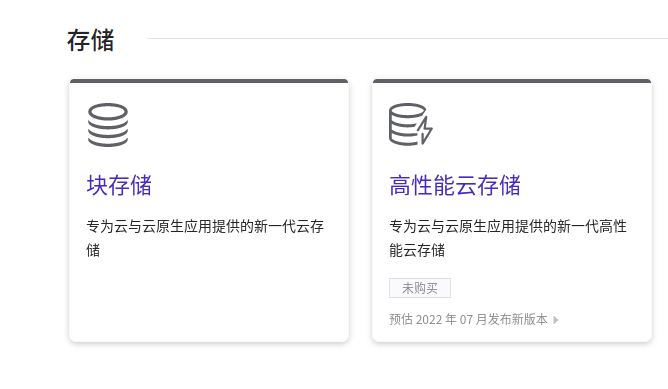Viewport: 668px width, 389px height.
Task: Click the dark top bar of the 块存储 card
Action: tap(209, 81)
